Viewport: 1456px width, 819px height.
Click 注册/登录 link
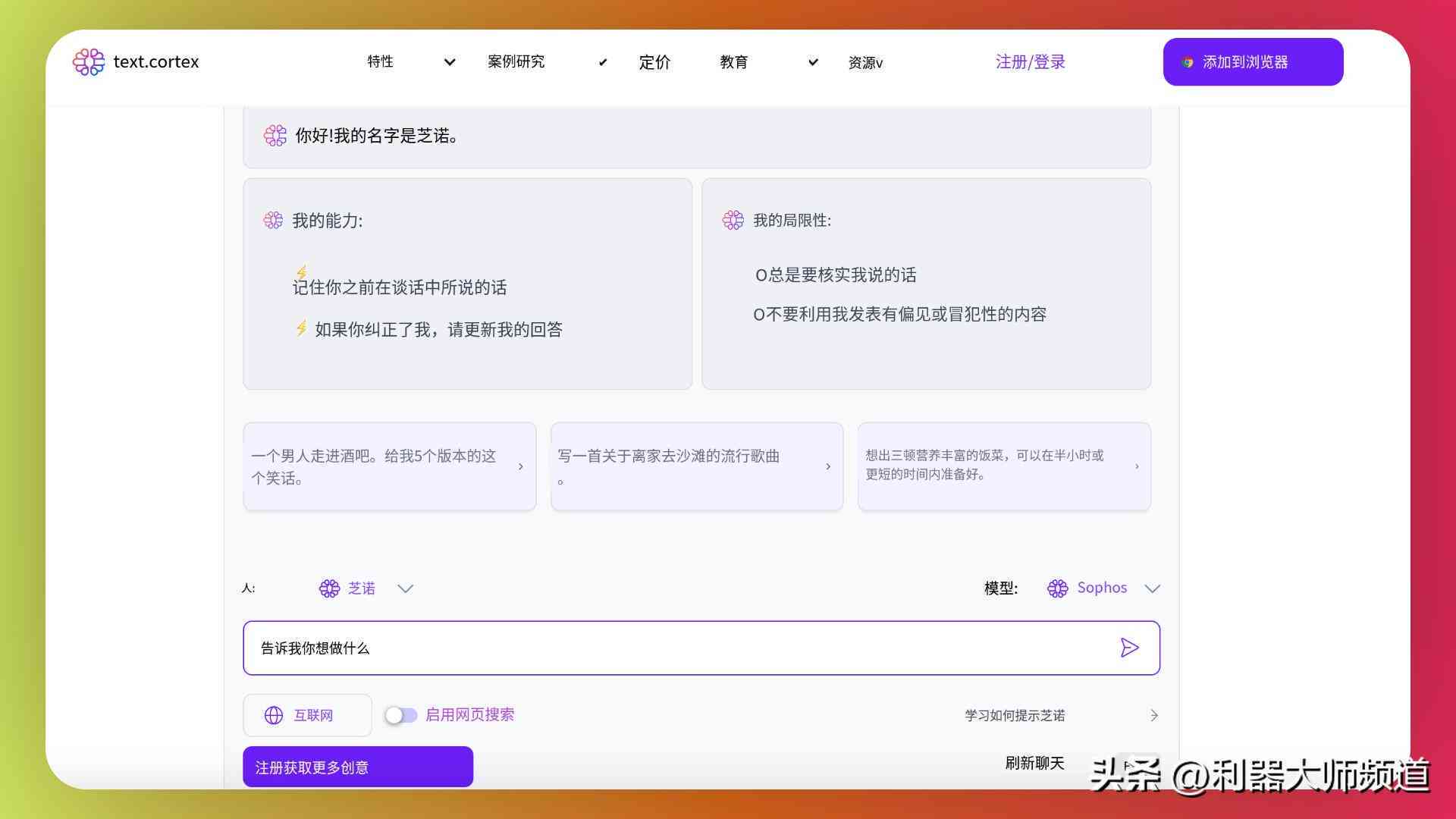(1030, 62)
